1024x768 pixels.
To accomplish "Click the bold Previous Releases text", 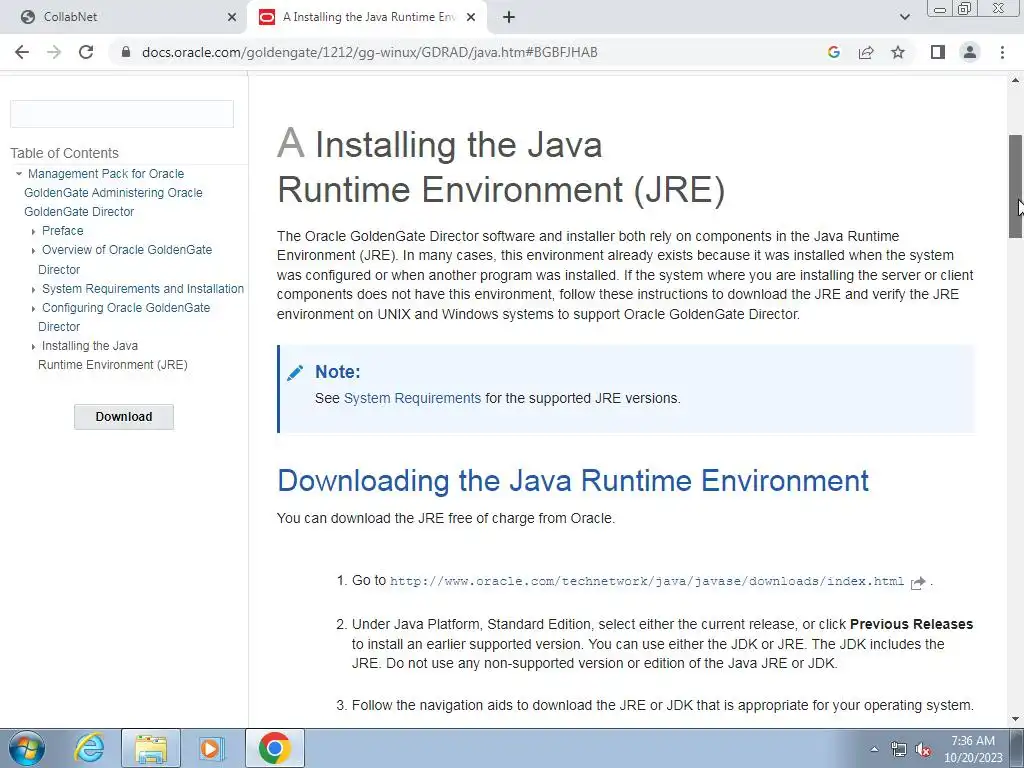I will click(911, 624).
